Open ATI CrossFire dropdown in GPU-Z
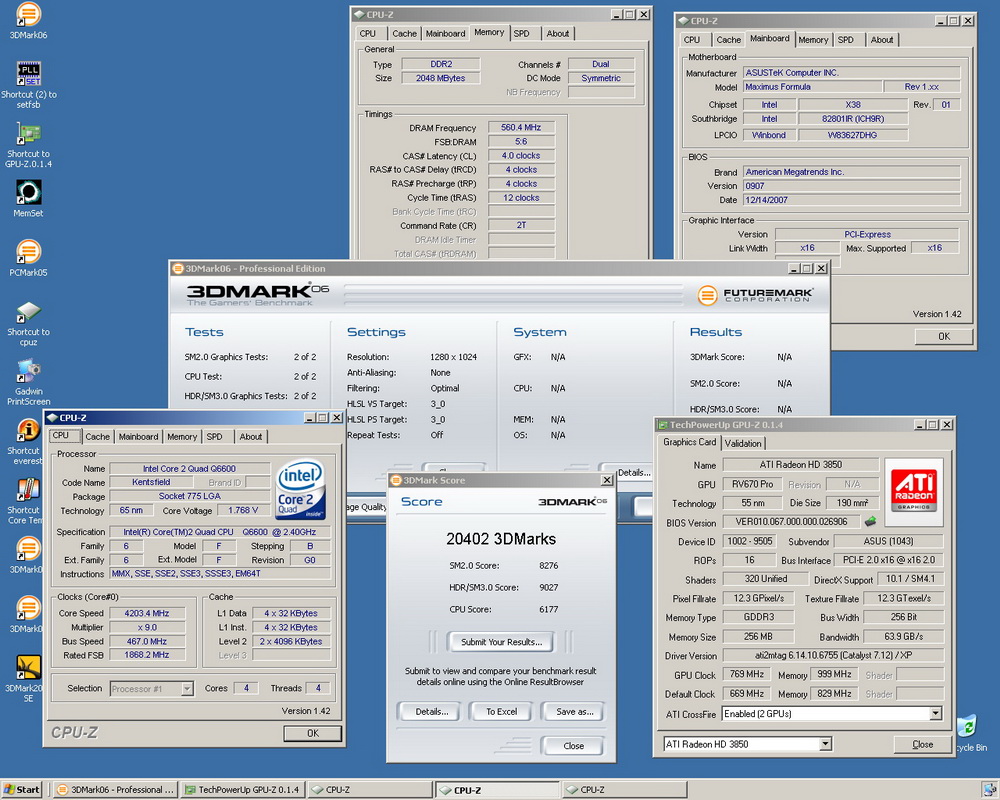 tap(935, 714)
